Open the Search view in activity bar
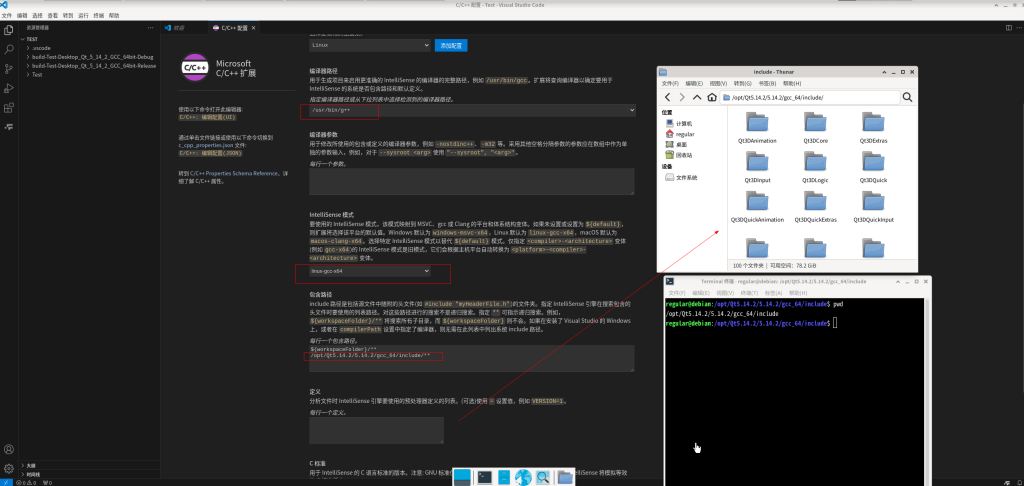 click(x=9, y=49)
